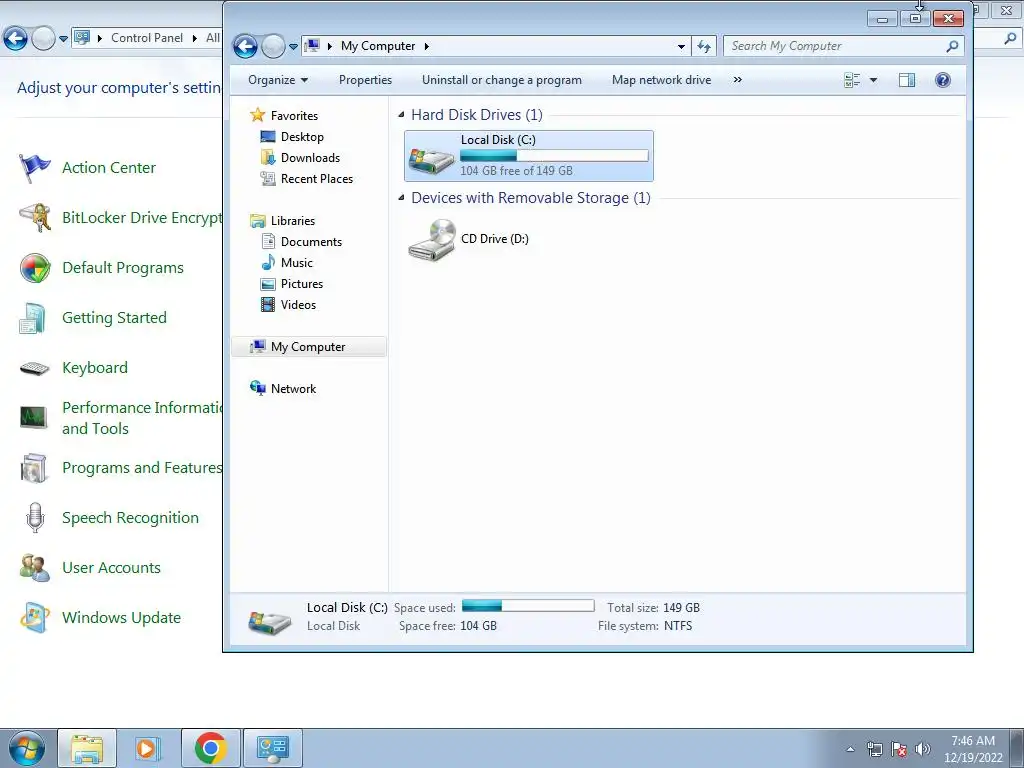Change view using the view icon

pyautogui.click(x=852, y=80)
